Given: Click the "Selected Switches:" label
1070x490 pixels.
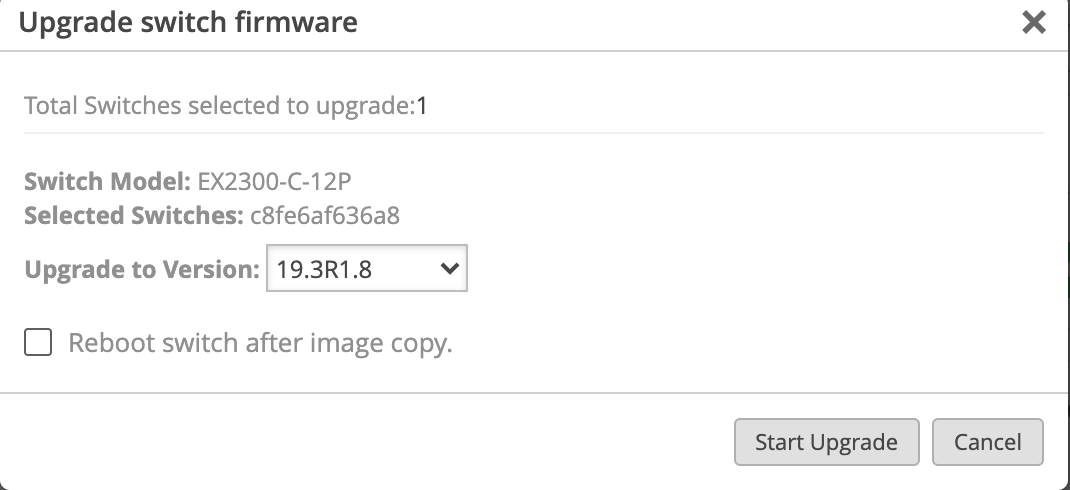Looking at the screenshot, I should point(131,215).
